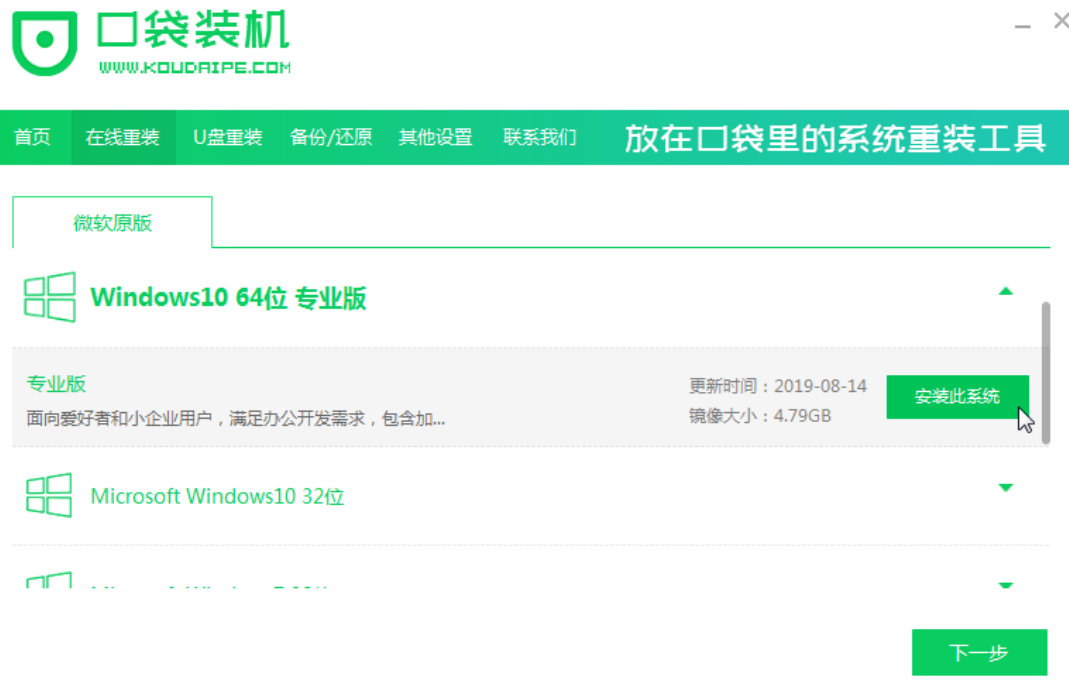Click the 安装此系统 button
This screenshot has width=1069, height=696.
[957, 397]
